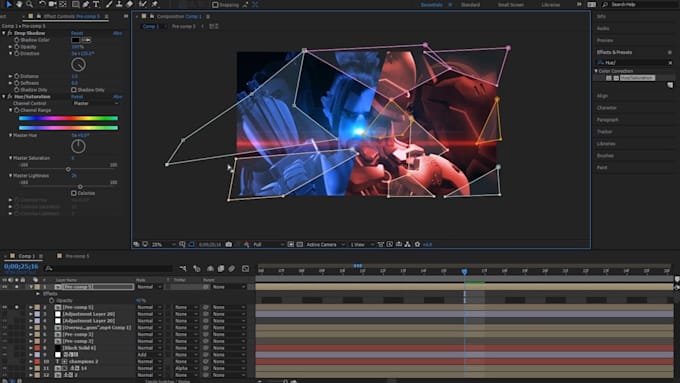Screen dimensions: 680x383
Task: Click the Master Lightness slider handle
Action: 80,187
